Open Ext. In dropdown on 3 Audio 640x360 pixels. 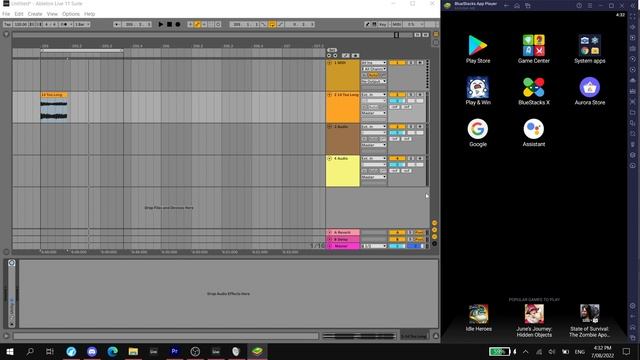[374, 127]
